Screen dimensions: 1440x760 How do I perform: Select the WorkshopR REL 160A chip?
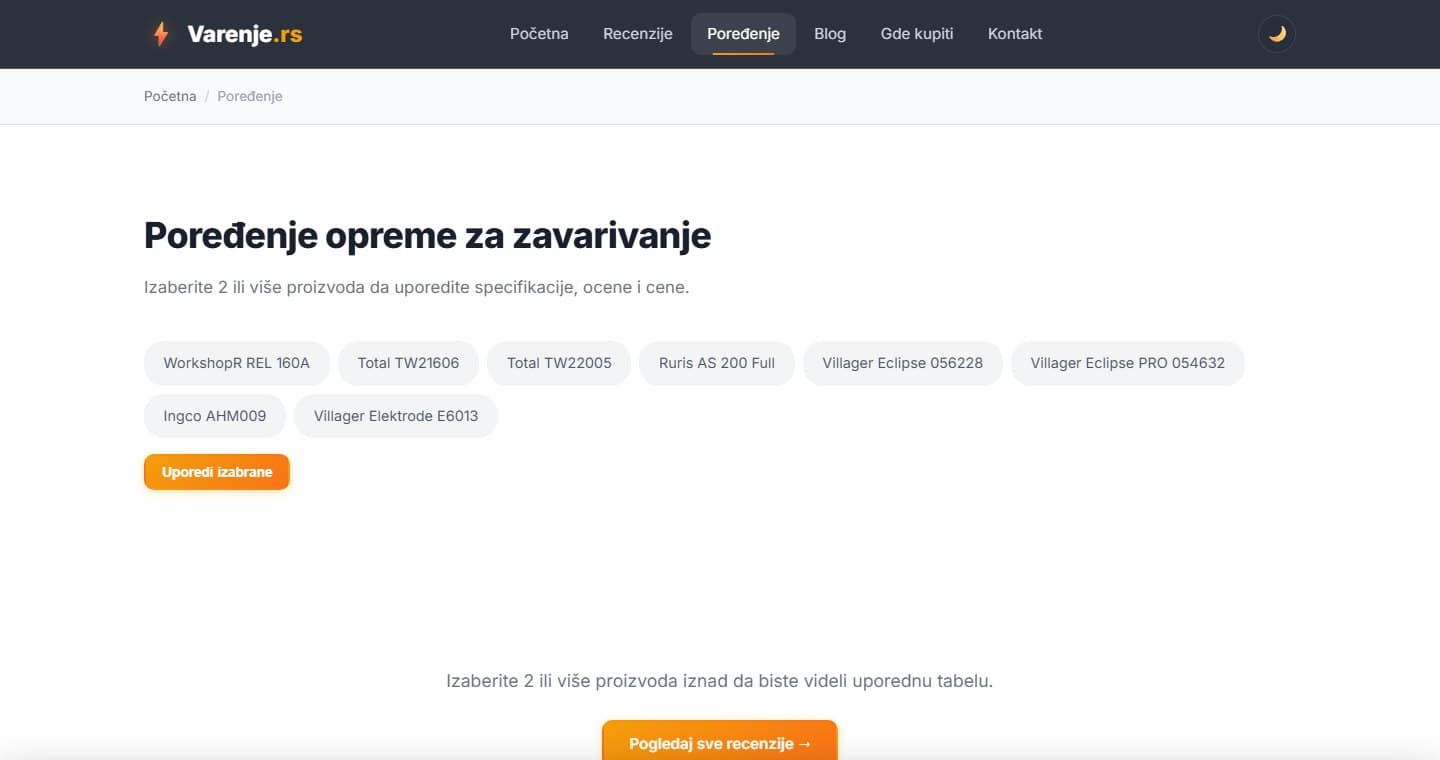237,363
